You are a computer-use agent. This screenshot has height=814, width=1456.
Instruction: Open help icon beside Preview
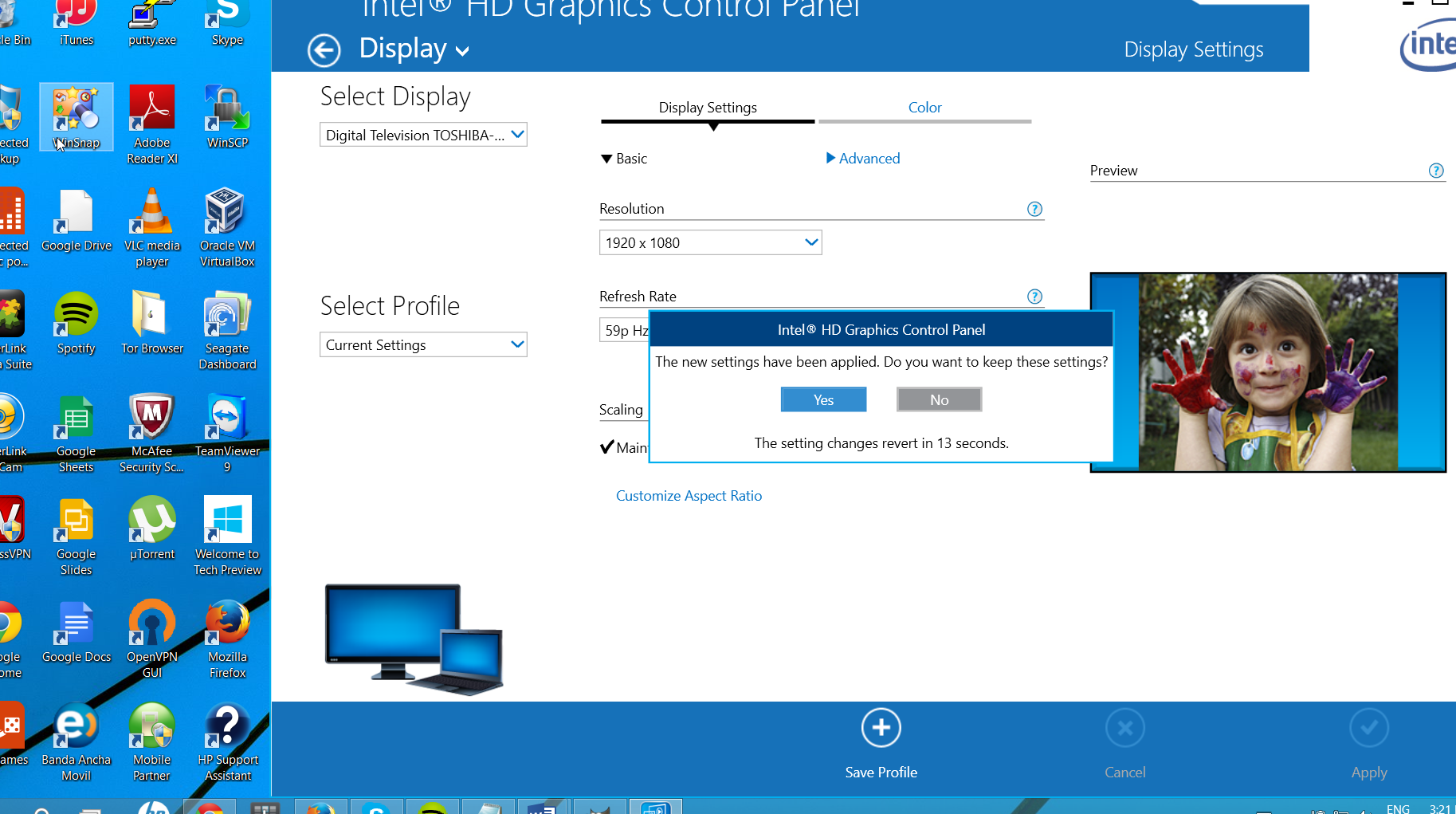[x=1436, y=171]
